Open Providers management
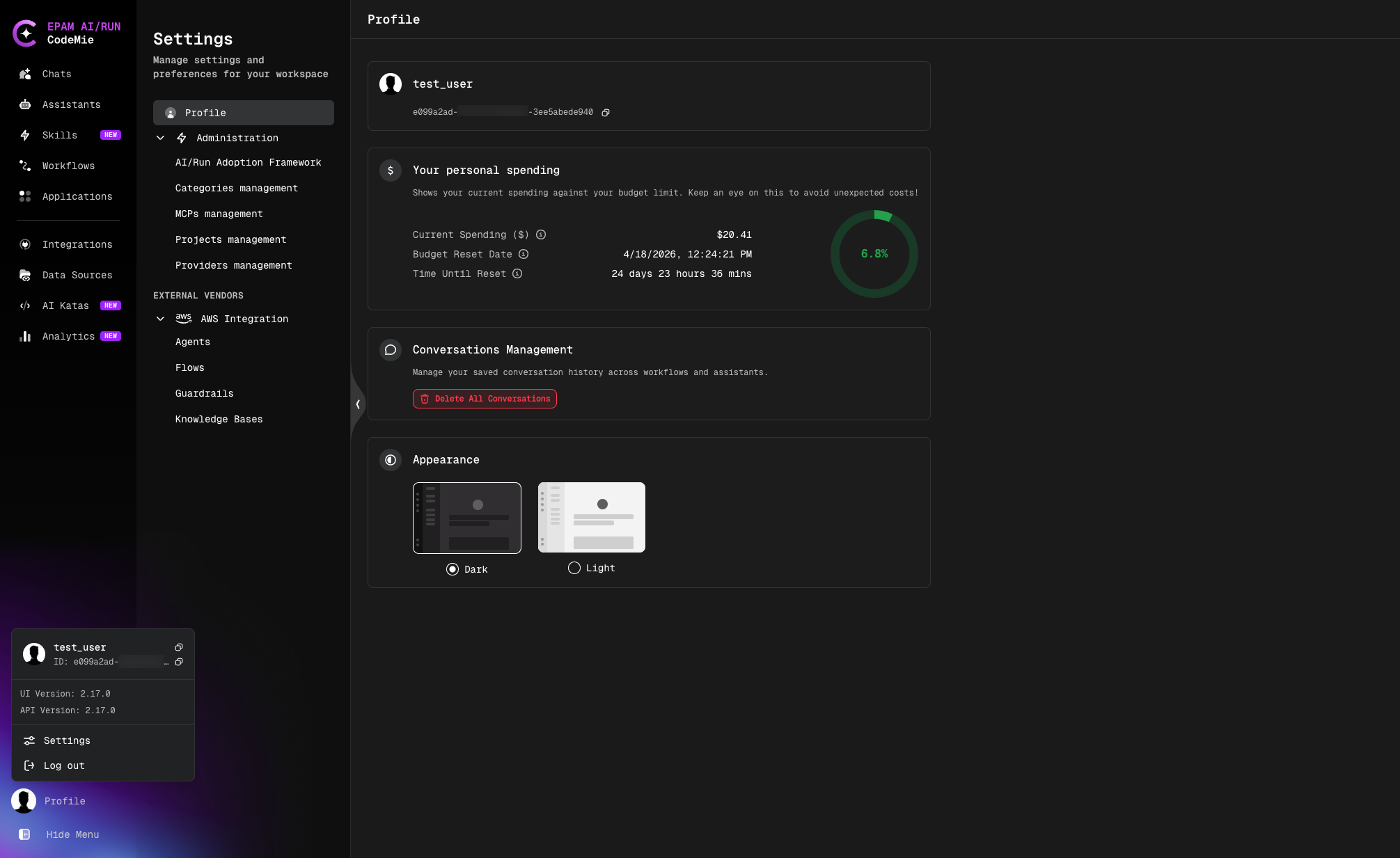Viewport: 1400px width, 858px height. pos(234,265)
